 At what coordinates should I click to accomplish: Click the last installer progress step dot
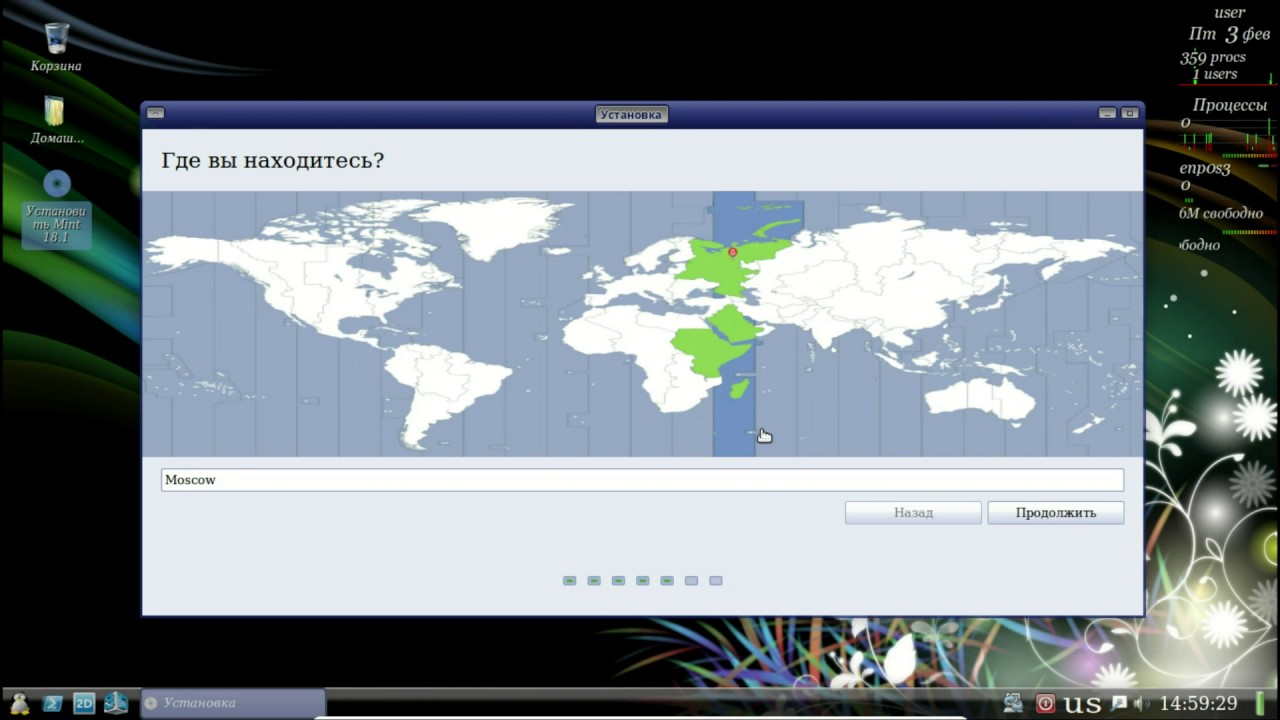pos(715,580)
